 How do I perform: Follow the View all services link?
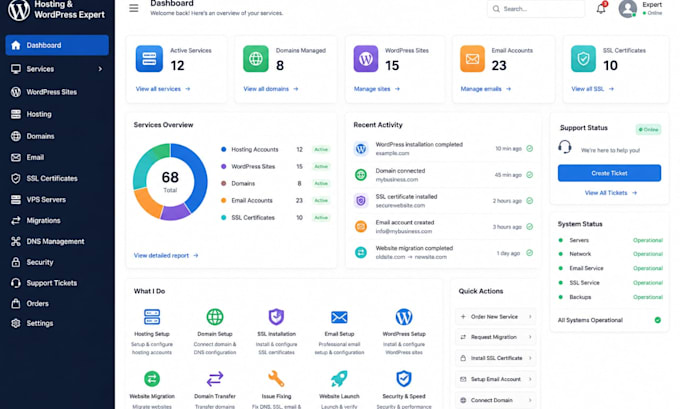pyautogui.click(x=163, y=89)
